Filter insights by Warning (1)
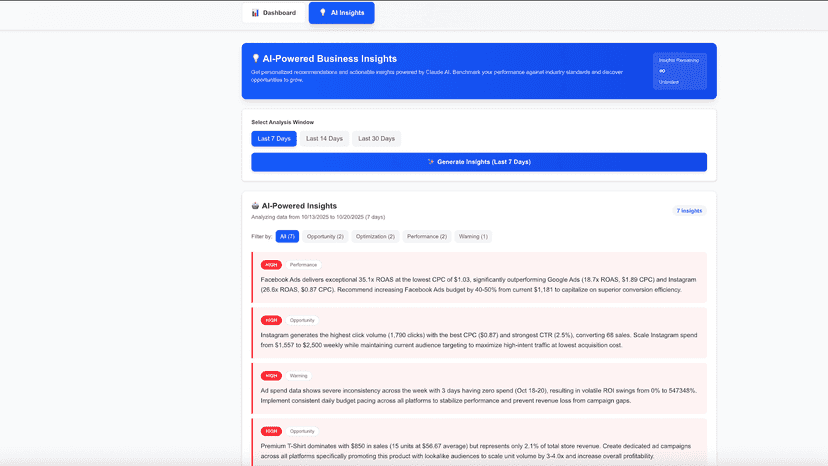 [473, 236]
